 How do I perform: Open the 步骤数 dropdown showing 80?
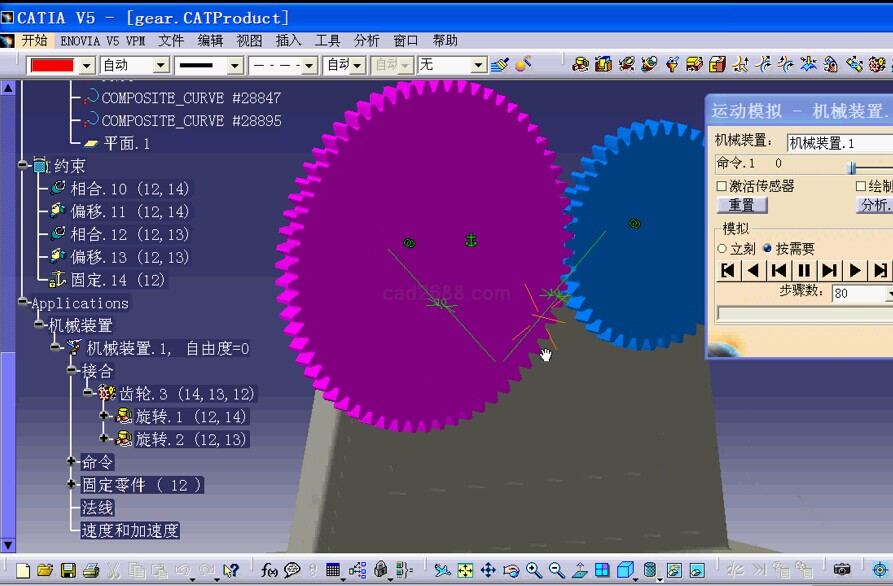coord(888,294)
